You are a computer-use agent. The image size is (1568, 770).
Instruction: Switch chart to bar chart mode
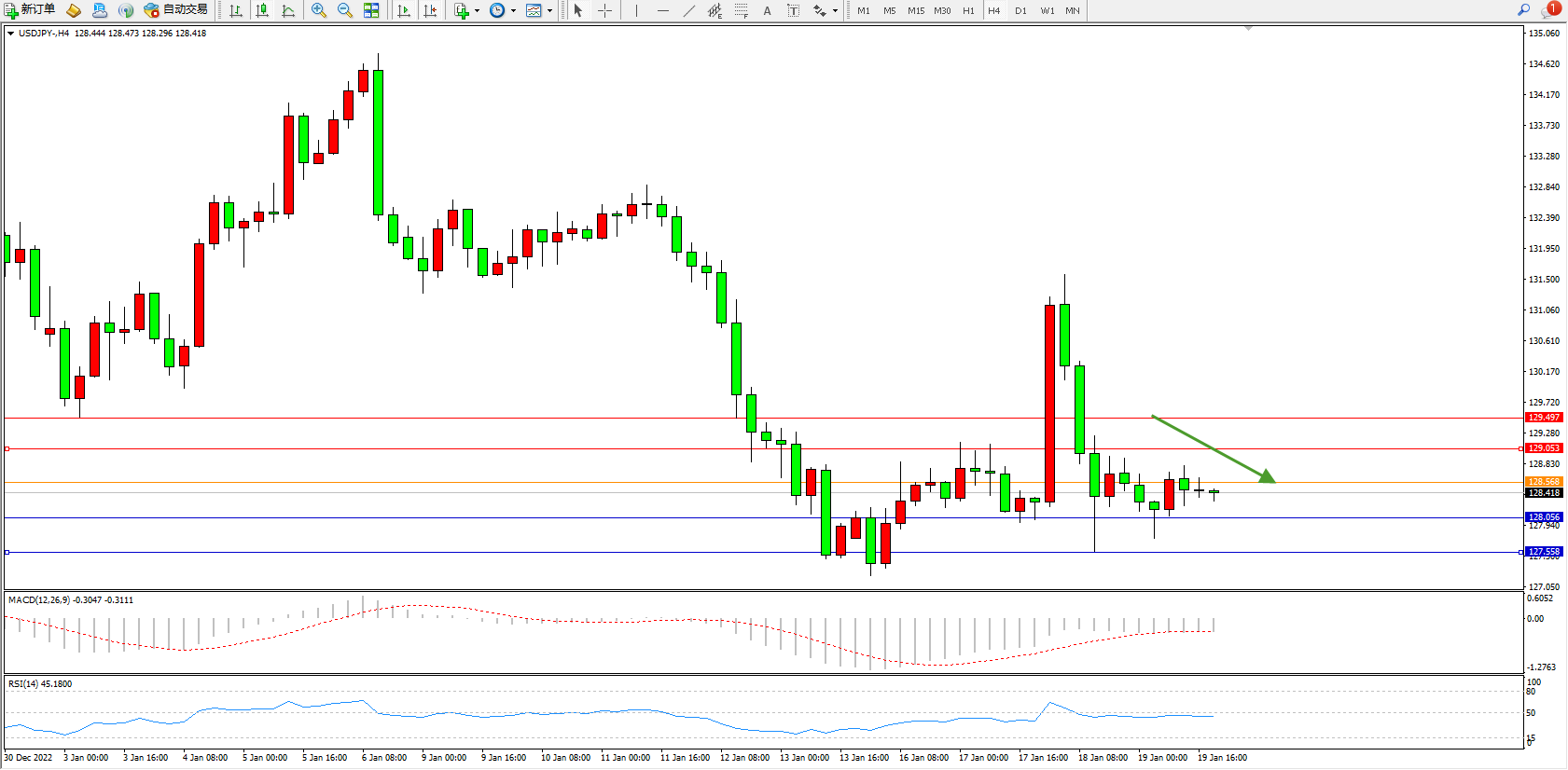coord(236,10)
